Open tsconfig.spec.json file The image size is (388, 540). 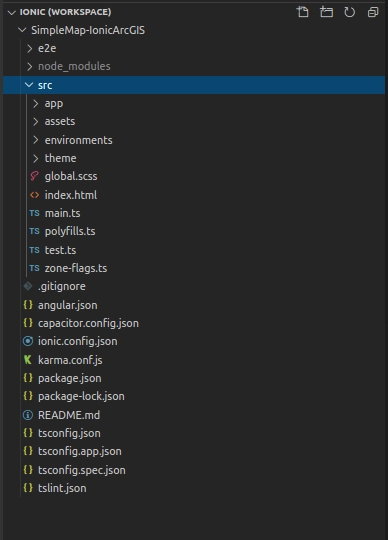click(x=82, y=470)
